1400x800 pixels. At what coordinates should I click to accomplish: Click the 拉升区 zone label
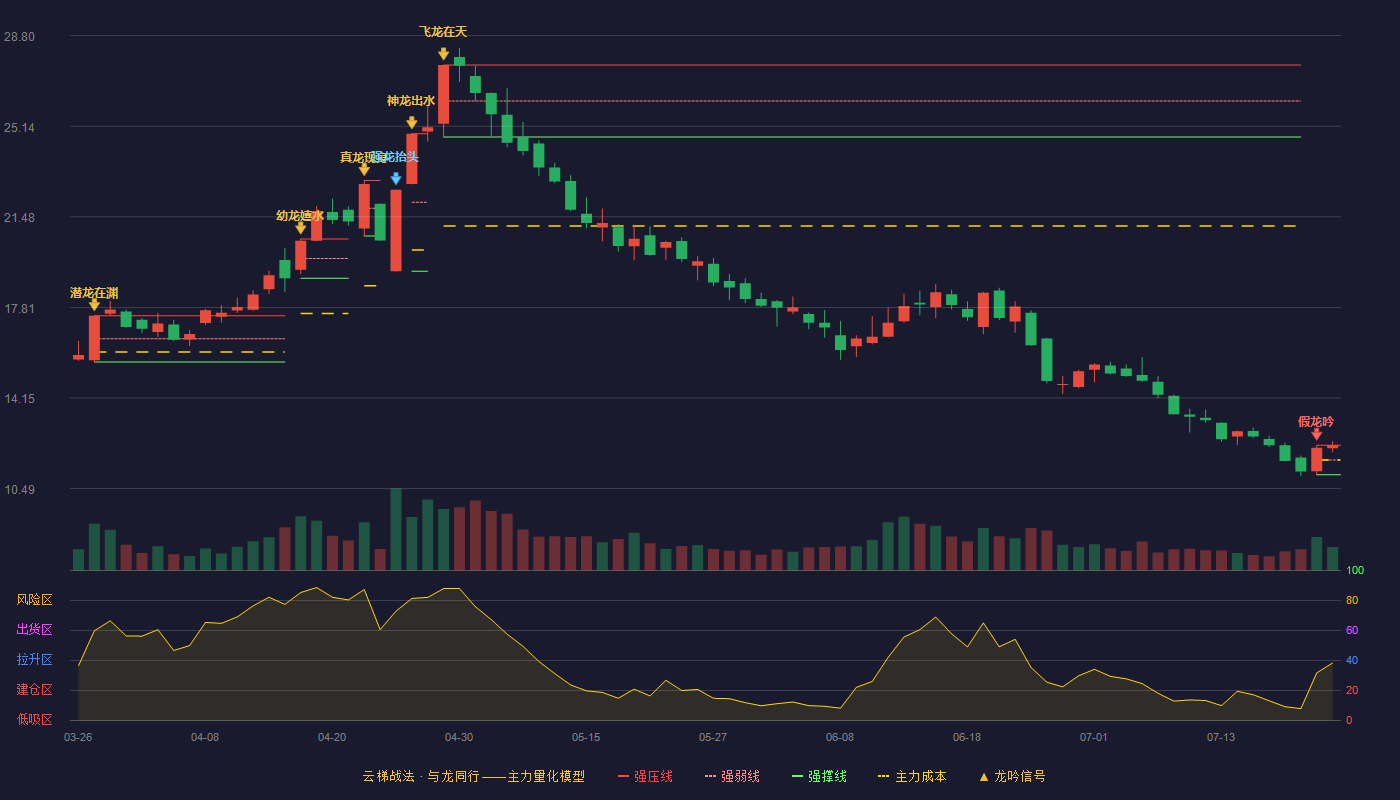(35, 660)
